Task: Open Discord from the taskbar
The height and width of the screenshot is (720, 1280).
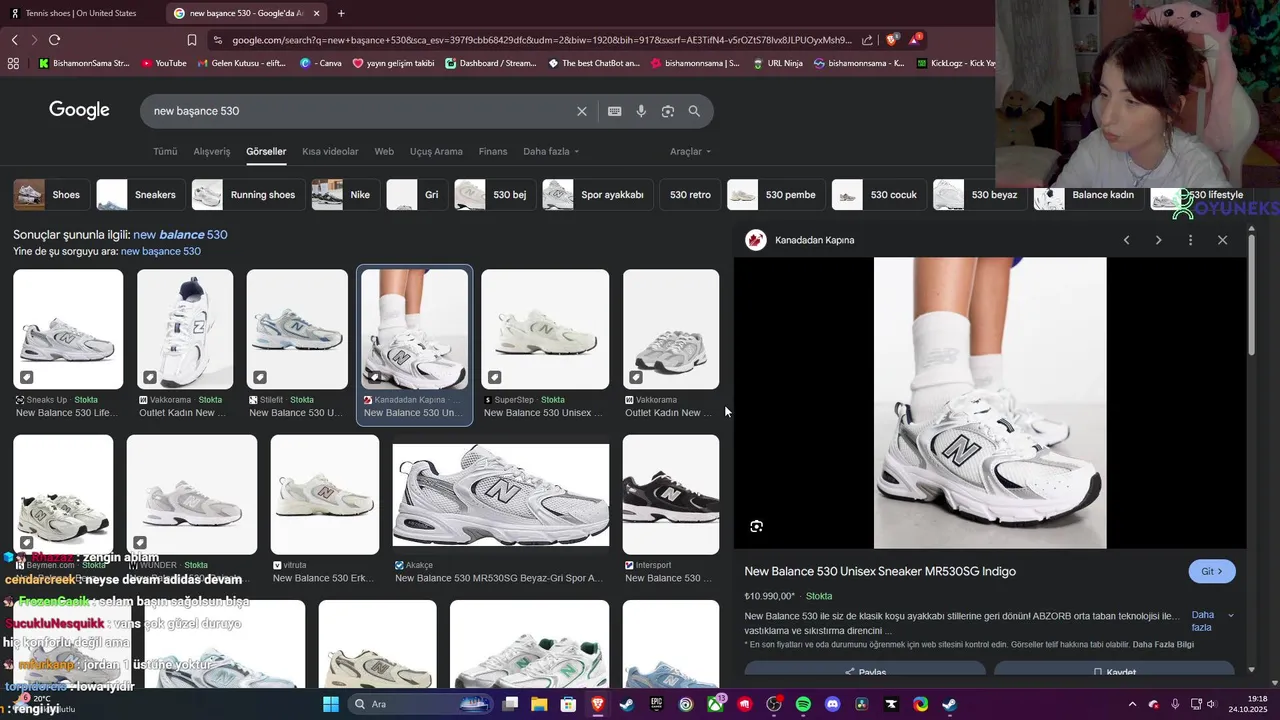Action: pyautogui.click(x=832, y=704)
